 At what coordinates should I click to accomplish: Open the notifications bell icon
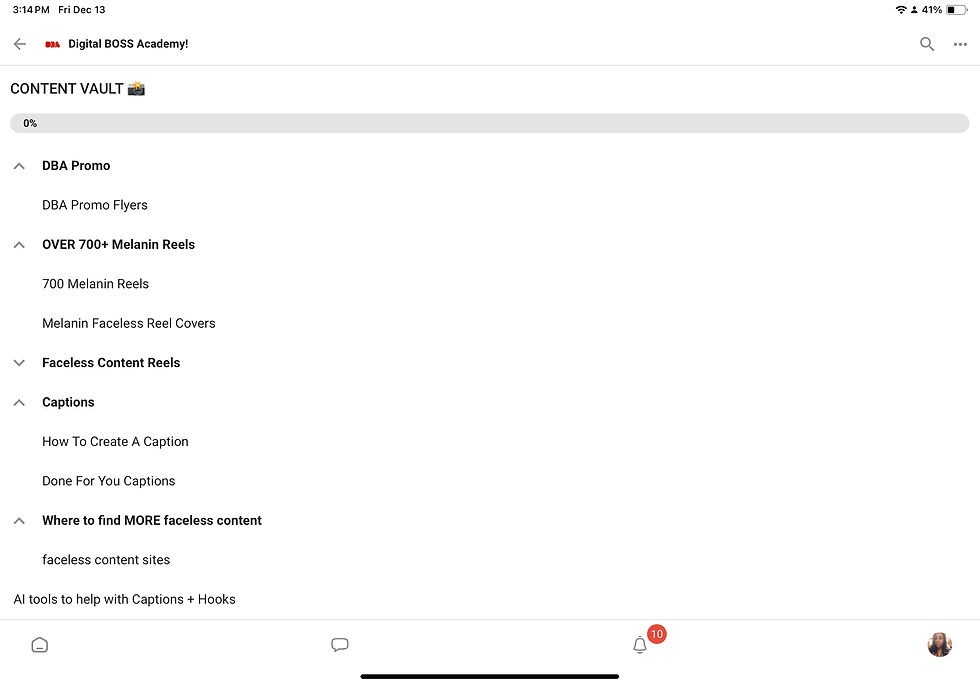tap(639, 645)
